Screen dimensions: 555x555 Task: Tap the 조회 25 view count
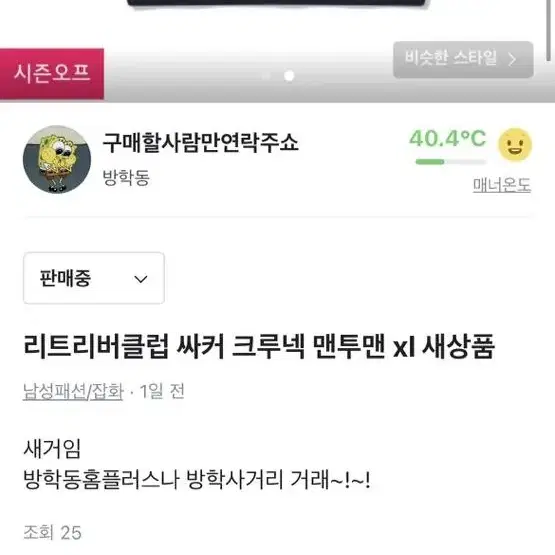coord(52,532)
